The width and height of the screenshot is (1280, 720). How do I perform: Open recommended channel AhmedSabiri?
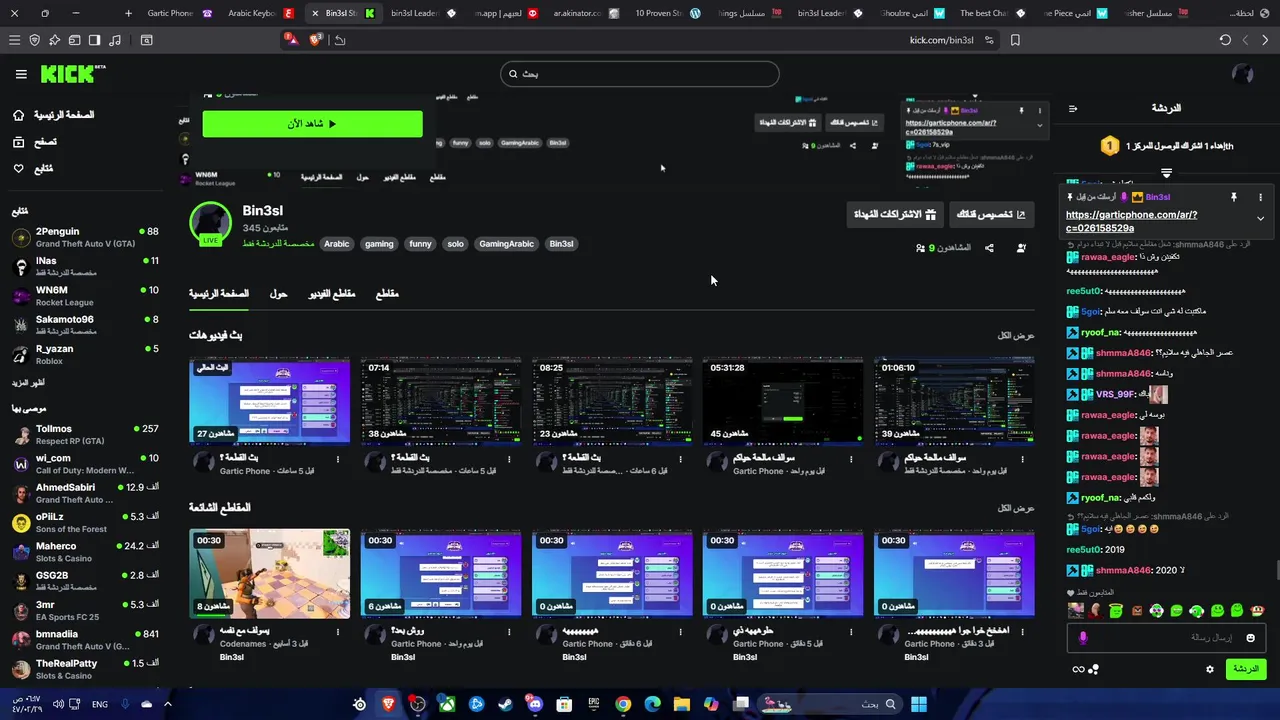pos(85,493)
